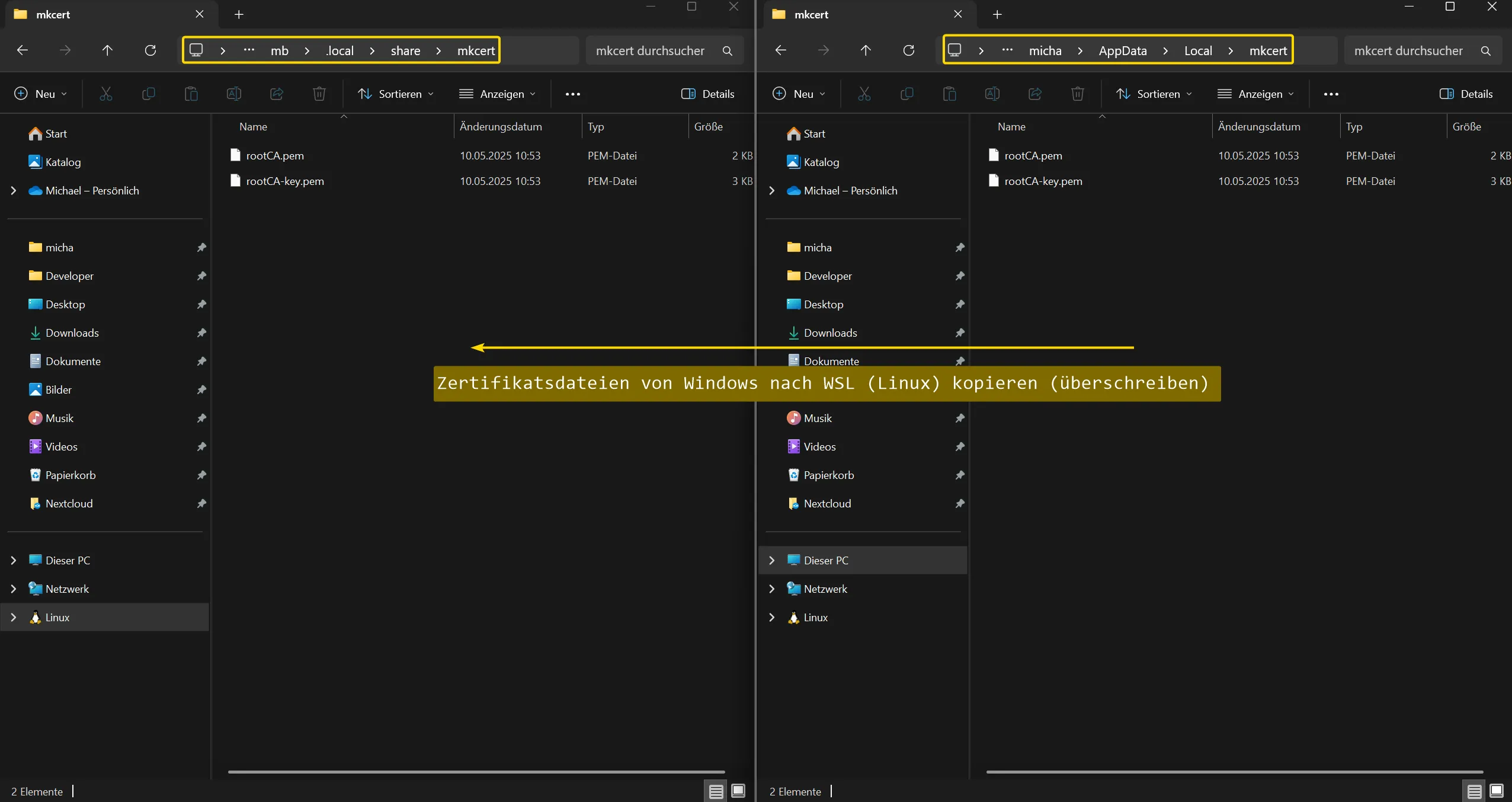Click Rename icon in right window toolbar
This screenshot has height=802, width=1512.
(992, 94)
